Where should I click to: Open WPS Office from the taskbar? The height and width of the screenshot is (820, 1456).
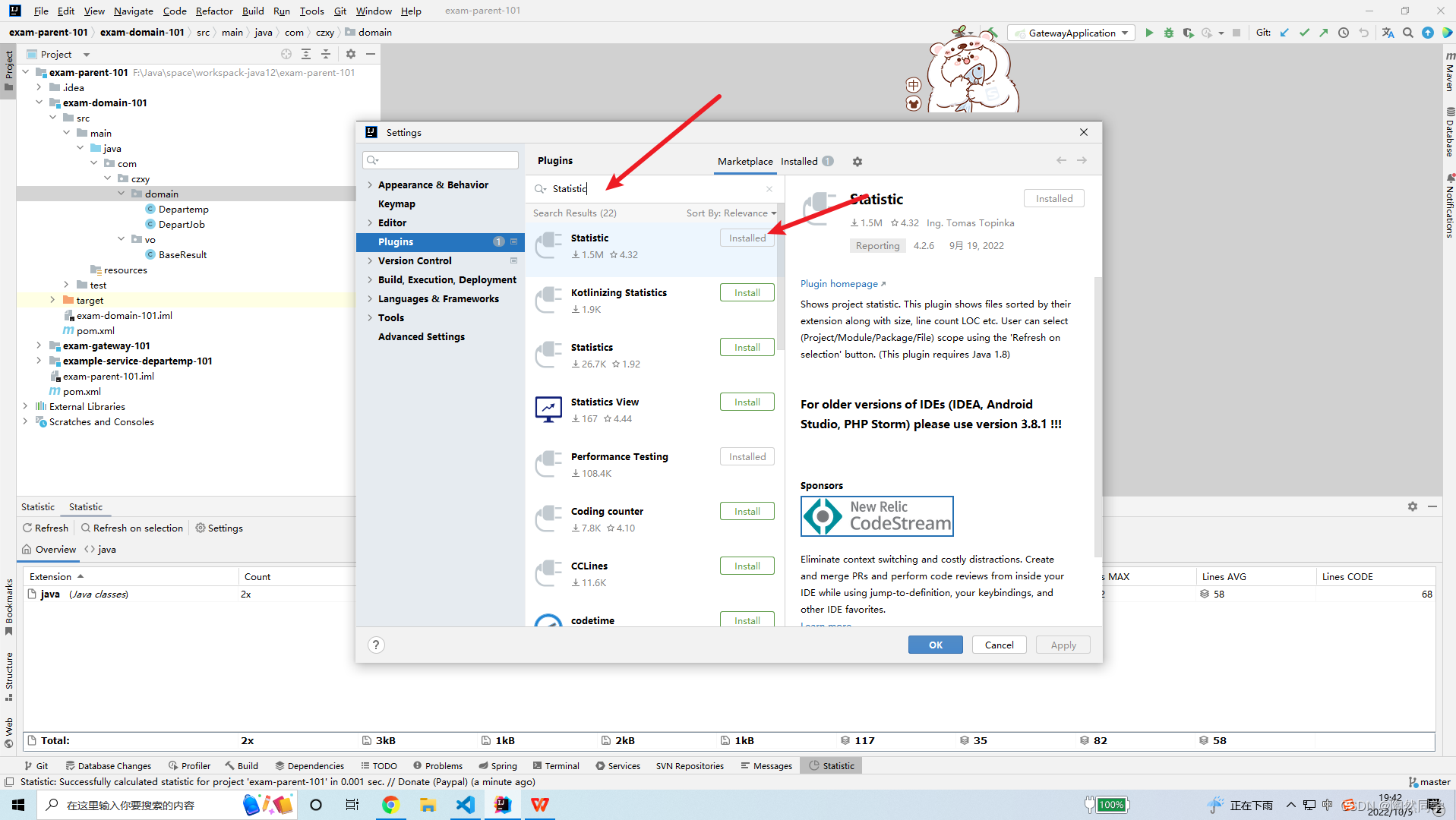click(539, 805)
